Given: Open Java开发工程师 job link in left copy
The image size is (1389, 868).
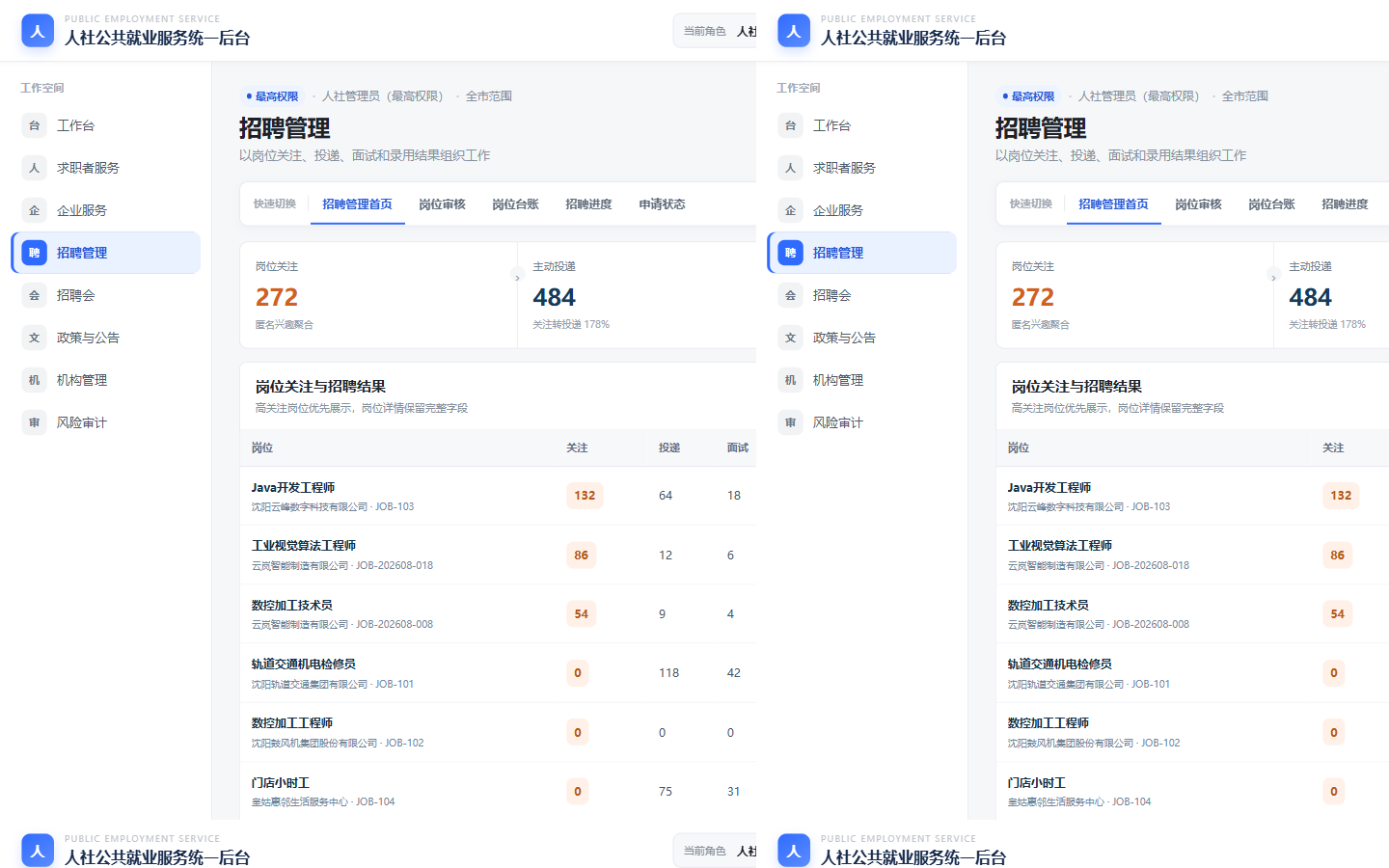Looking at the screenshot, I should (293, 488).
